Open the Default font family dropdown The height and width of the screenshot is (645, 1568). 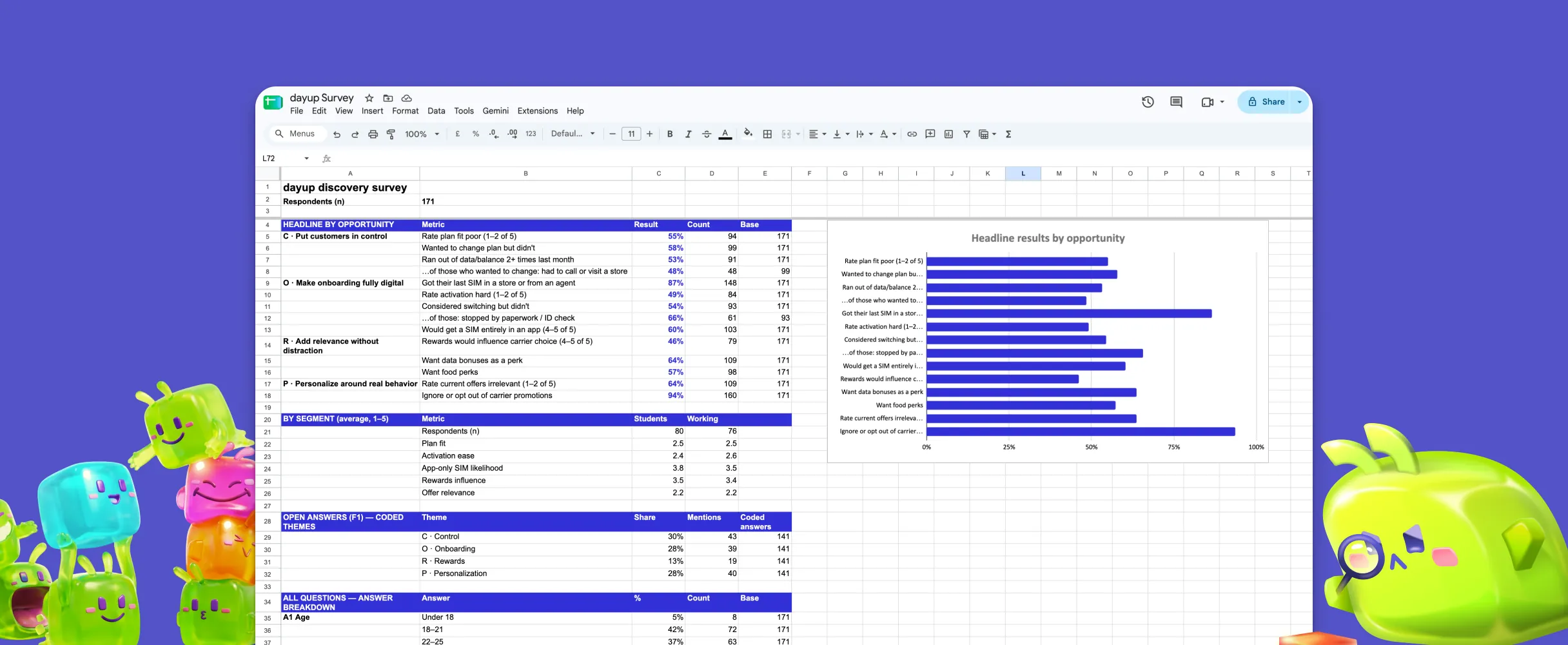coord(573,134)
